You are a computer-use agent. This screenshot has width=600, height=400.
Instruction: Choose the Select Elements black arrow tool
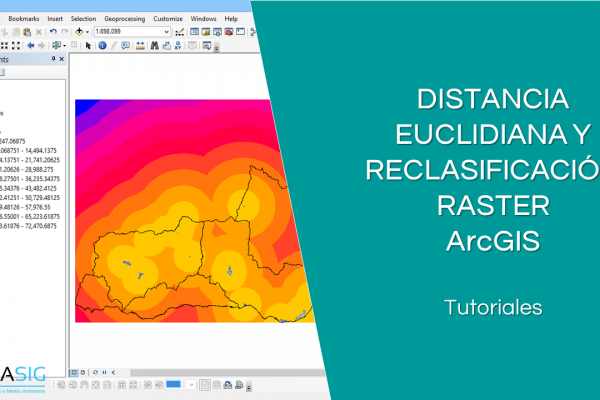point(88,46)
